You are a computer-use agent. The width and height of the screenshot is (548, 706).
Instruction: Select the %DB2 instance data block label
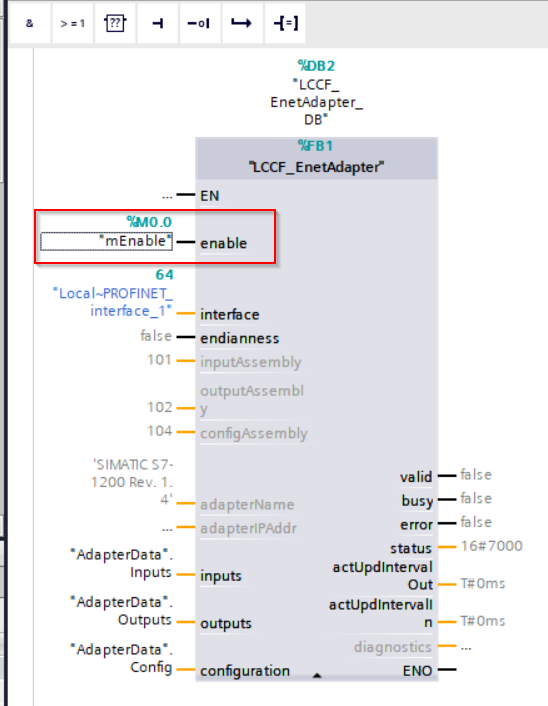coord(316,66)
